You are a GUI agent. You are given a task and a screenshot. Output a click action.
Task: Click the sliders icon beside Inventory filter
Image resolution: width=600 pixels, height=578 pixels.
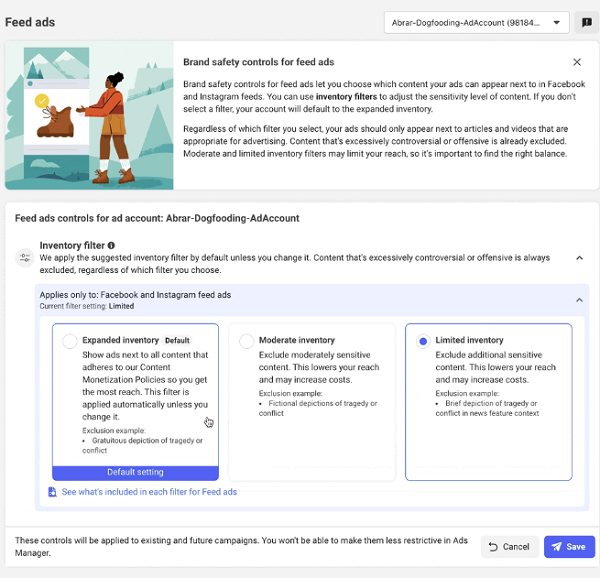25,257
